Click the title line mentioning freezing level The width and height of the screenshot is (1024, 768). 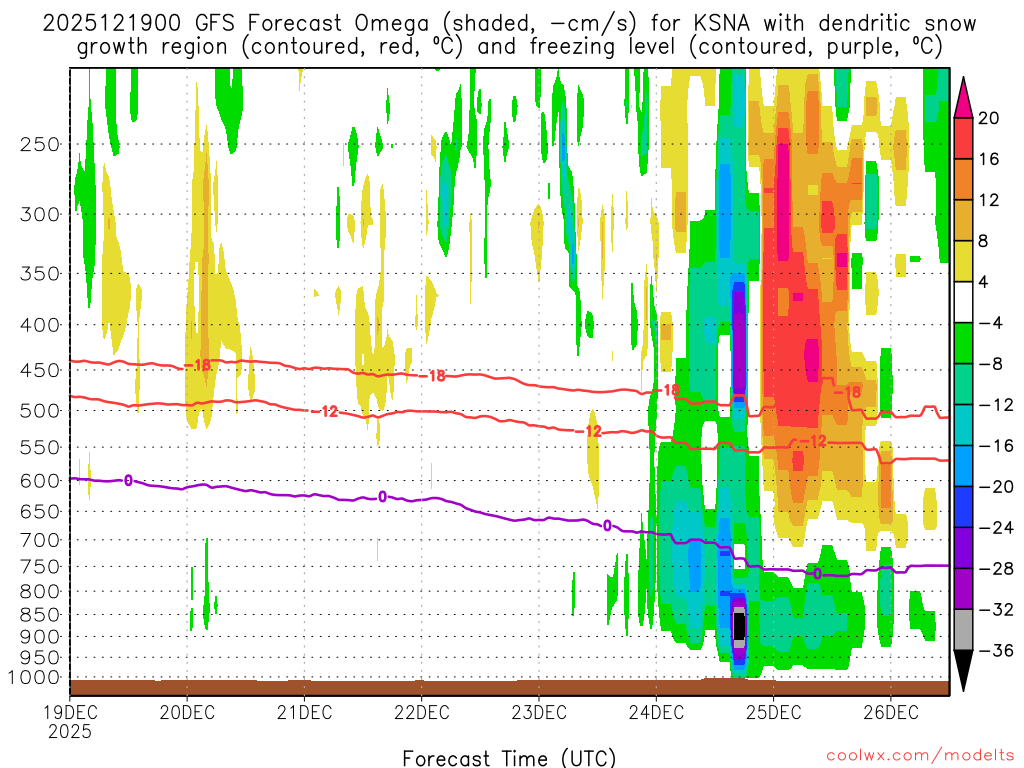509,47
